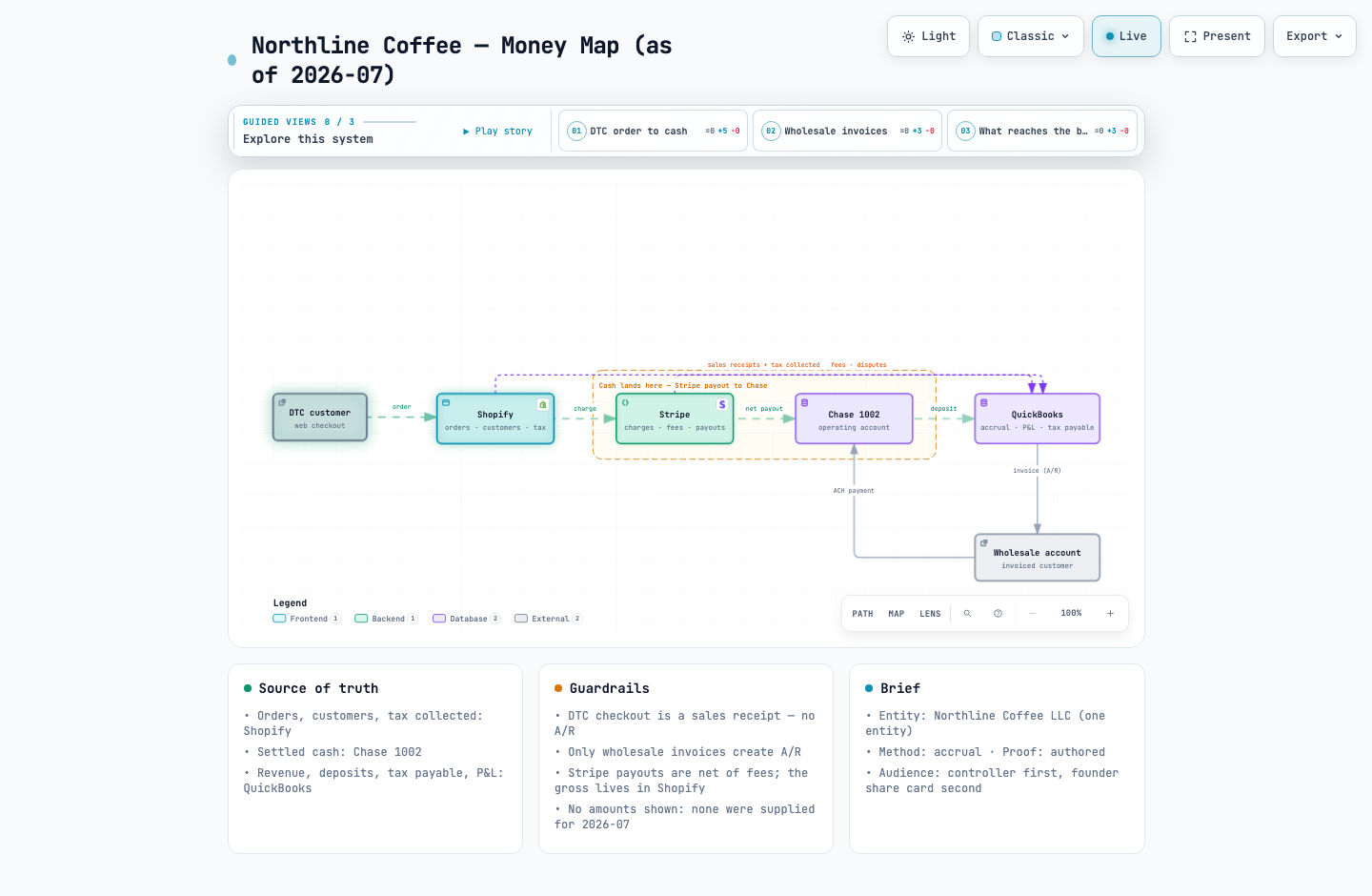Screen dimensions: 1372x896
Task: Click the database icon on QuickBooks node
Action: (984, 402)
